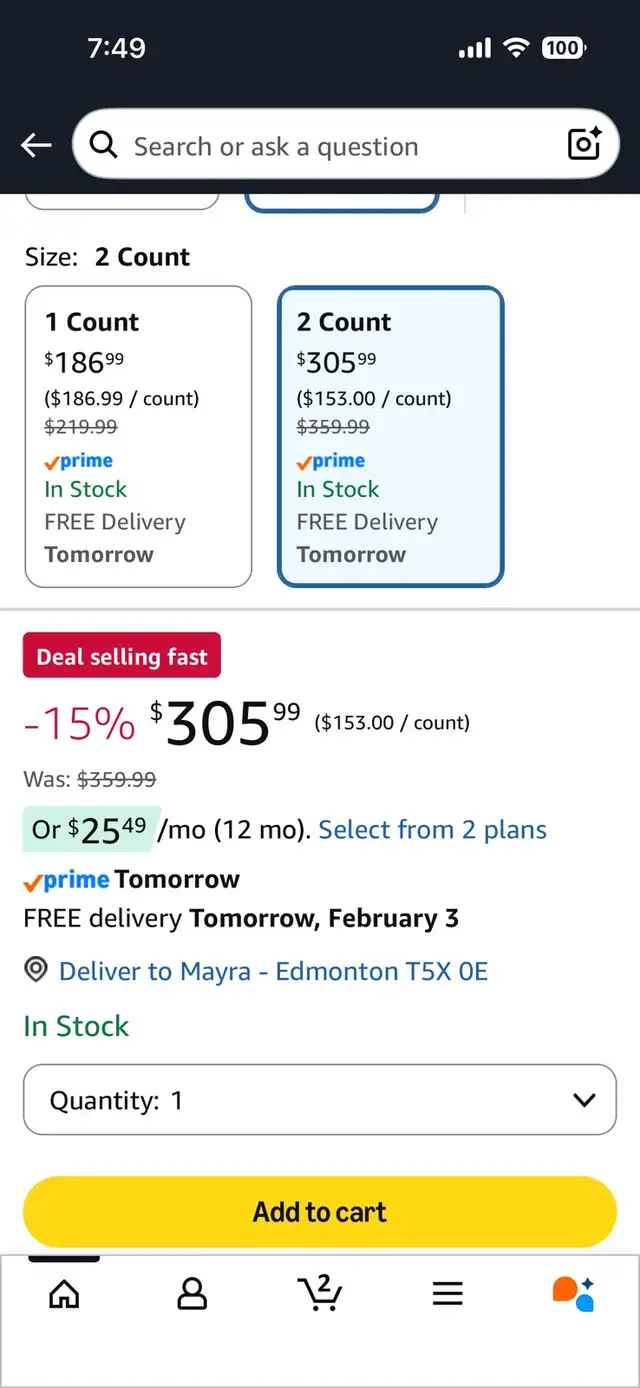Tap the search or ask input field
The height and width of the screenshot is (1388, 640).
[330, 146]
